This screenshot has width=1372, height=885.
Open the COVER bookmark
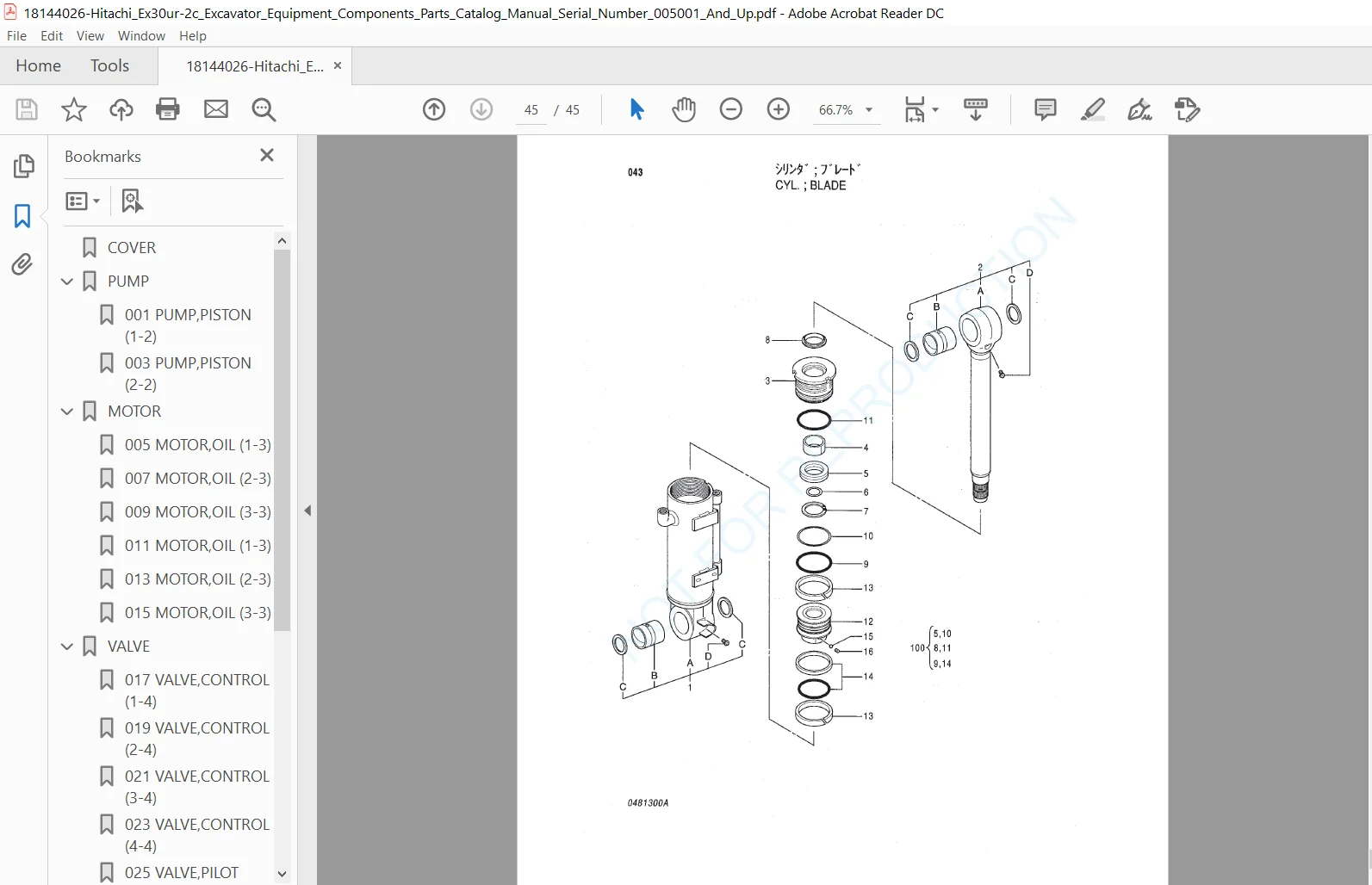click(132, 248)
